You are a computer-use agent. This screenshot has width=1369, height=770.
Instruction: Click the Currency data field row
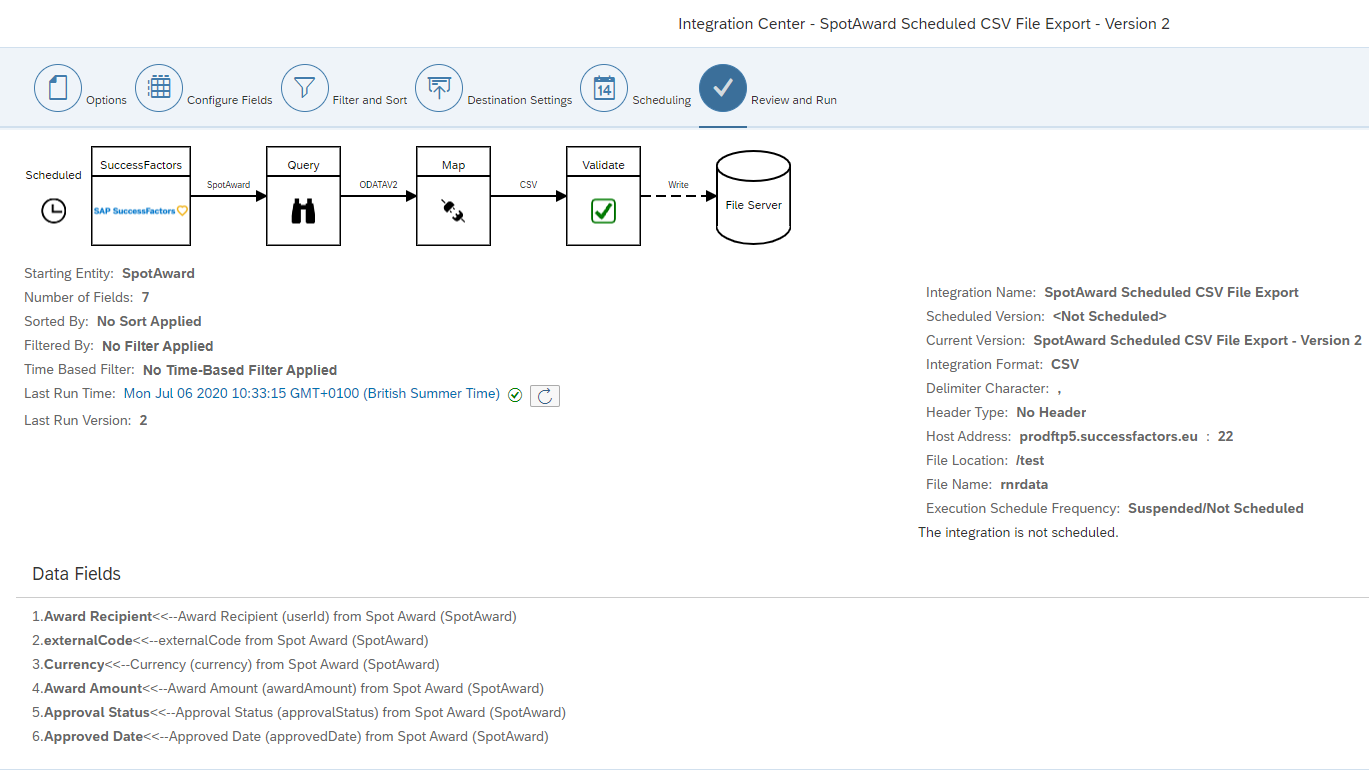[236, 664]
